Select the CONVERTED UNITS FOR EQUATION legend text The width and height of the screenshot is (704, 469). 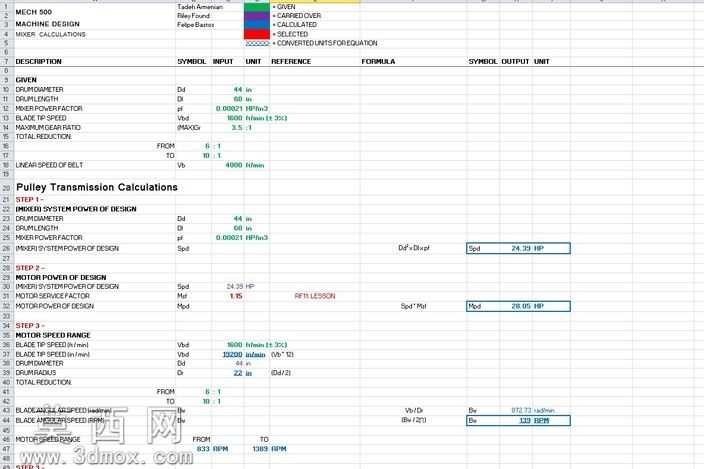pyautogui.click(x=325, y=43)
